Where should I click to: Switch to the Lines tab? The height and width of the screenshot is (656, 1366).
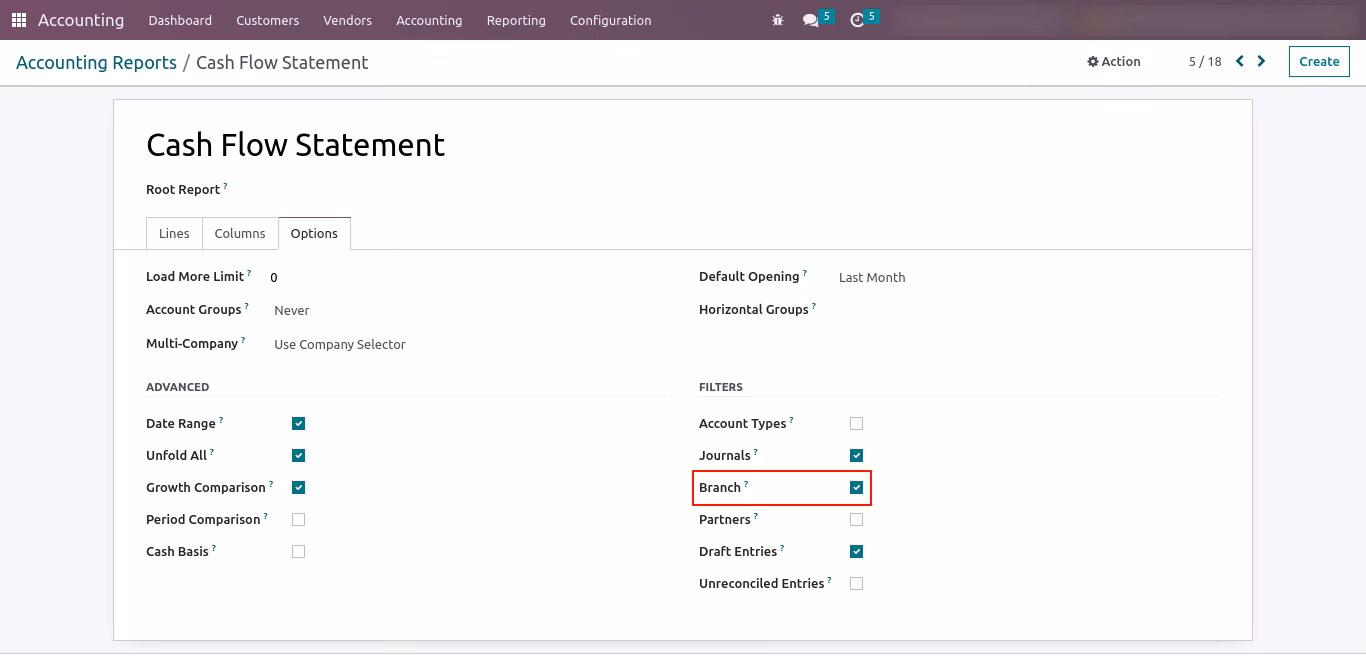pos(174,233)
